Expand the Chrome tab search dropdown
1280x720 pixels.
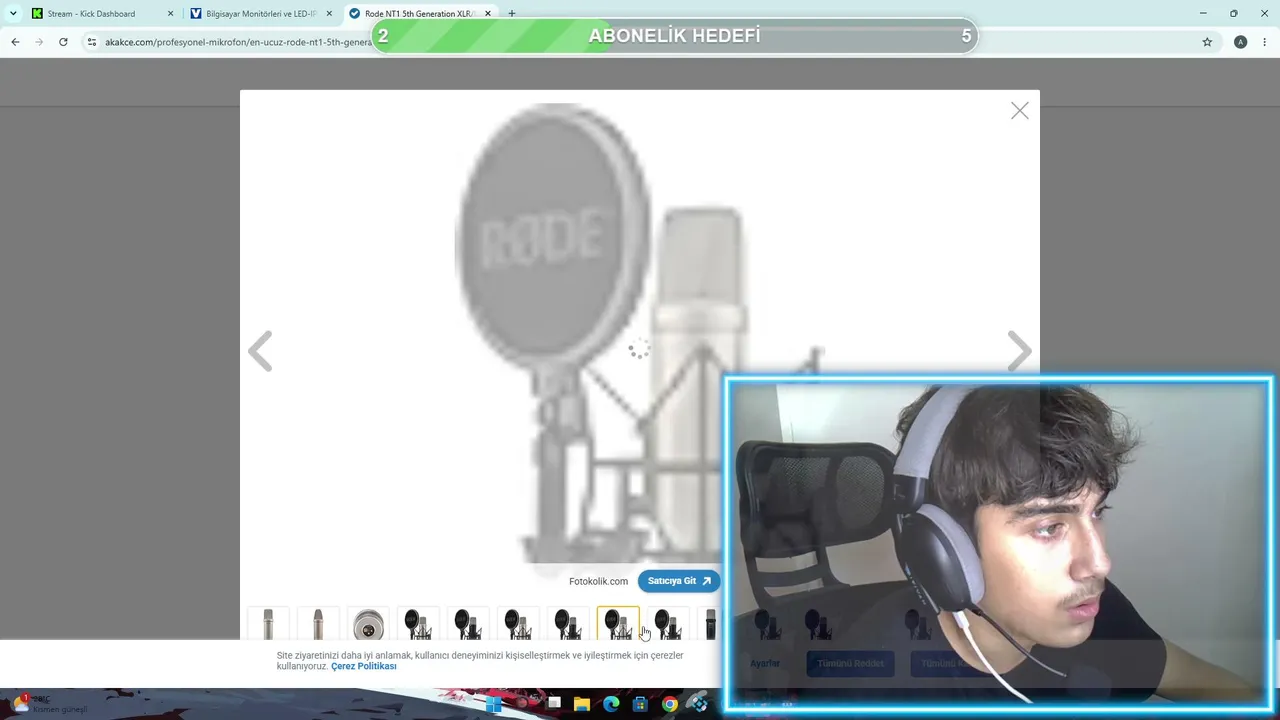coord(13,14)
